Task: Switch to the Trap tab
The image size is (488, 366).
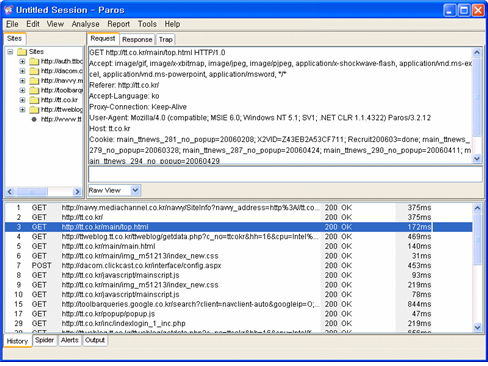Action: 166,40
